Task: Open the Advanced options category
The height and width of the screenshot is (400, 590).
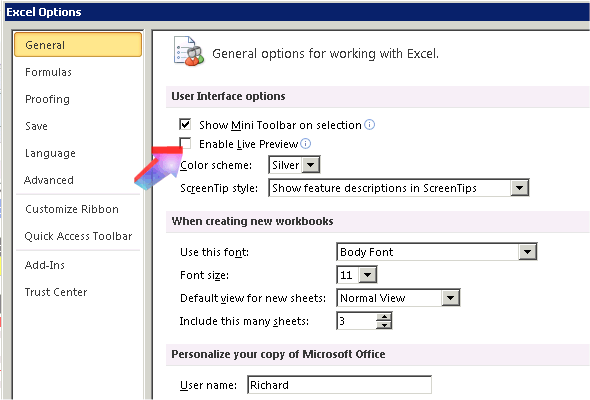Action: pos(49,180)
